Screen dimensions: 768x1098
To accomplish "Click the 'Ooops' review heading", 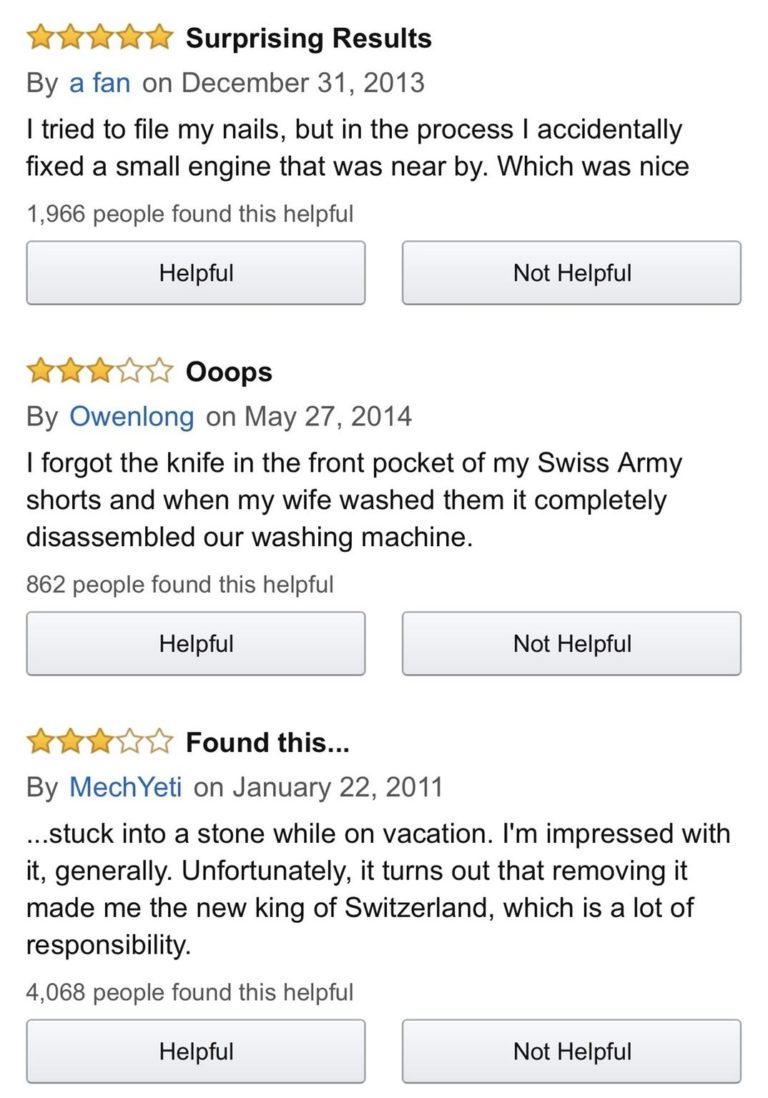I will point(229,372).
